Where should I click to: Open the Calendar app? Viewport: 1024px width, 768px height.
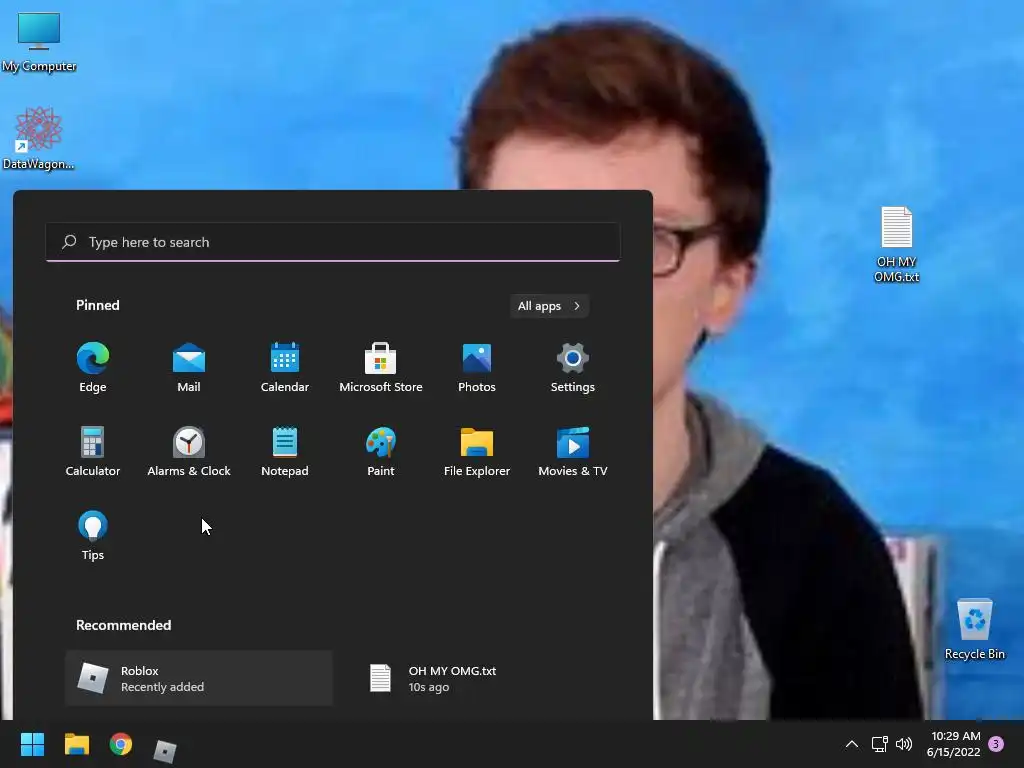point(285,367)
